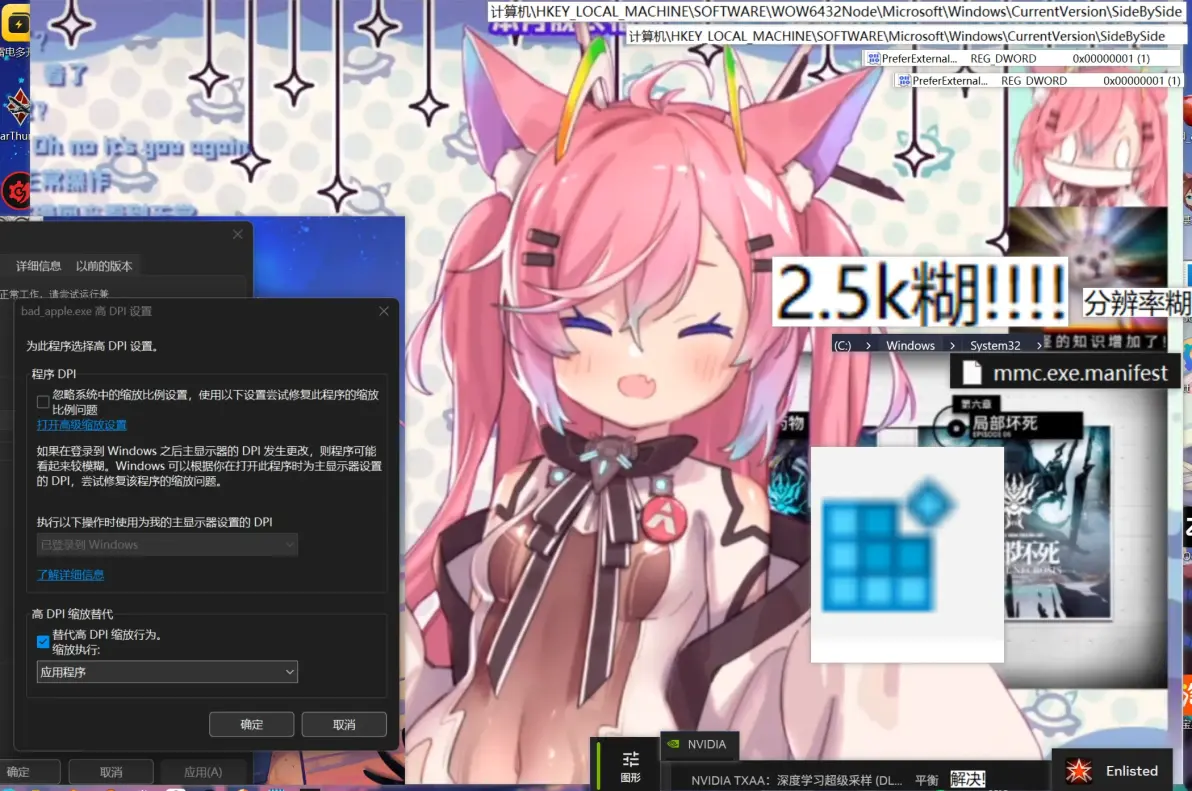Click 确定 in the DPI dialog
The height and width of the screenshot is (791, 1192).
click(x=252, y=724)
